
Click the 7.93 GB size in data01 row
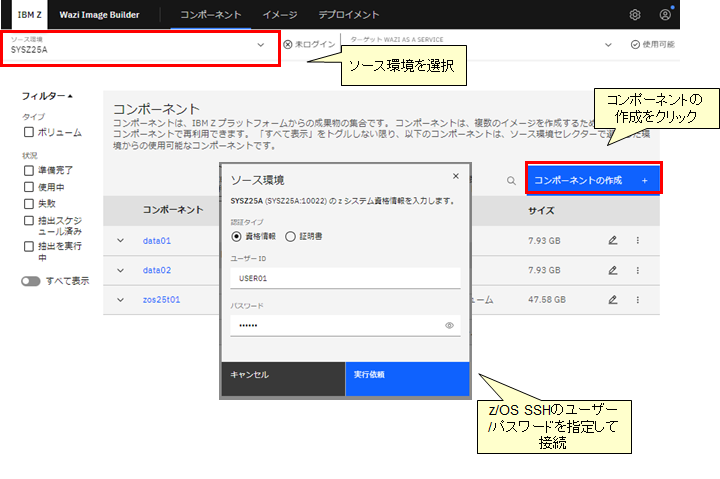544,240
